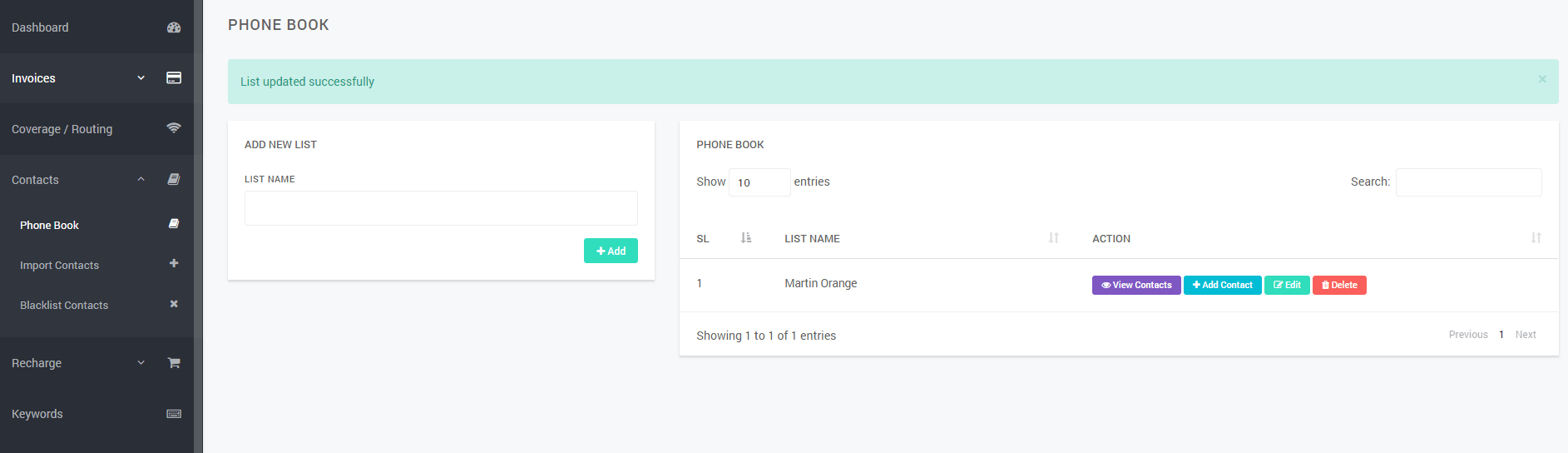Expand the Recharge submenu
This screenshot has width=1568, height=453.
(141, 363)
